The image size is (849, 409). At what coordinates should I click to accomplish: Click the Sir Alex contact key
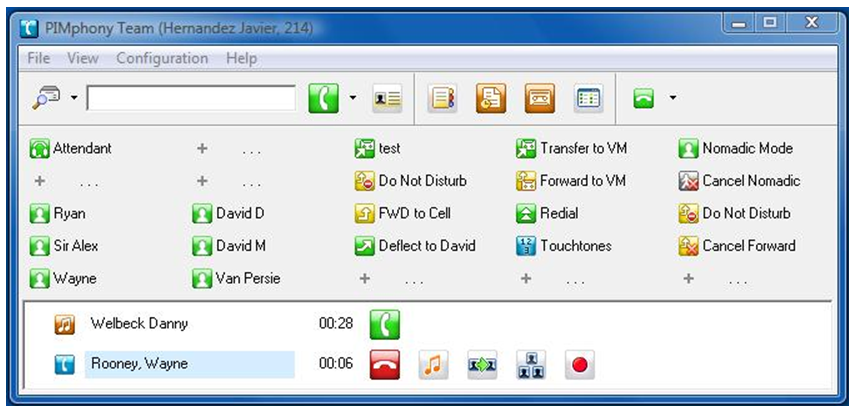tap(64, 246)
